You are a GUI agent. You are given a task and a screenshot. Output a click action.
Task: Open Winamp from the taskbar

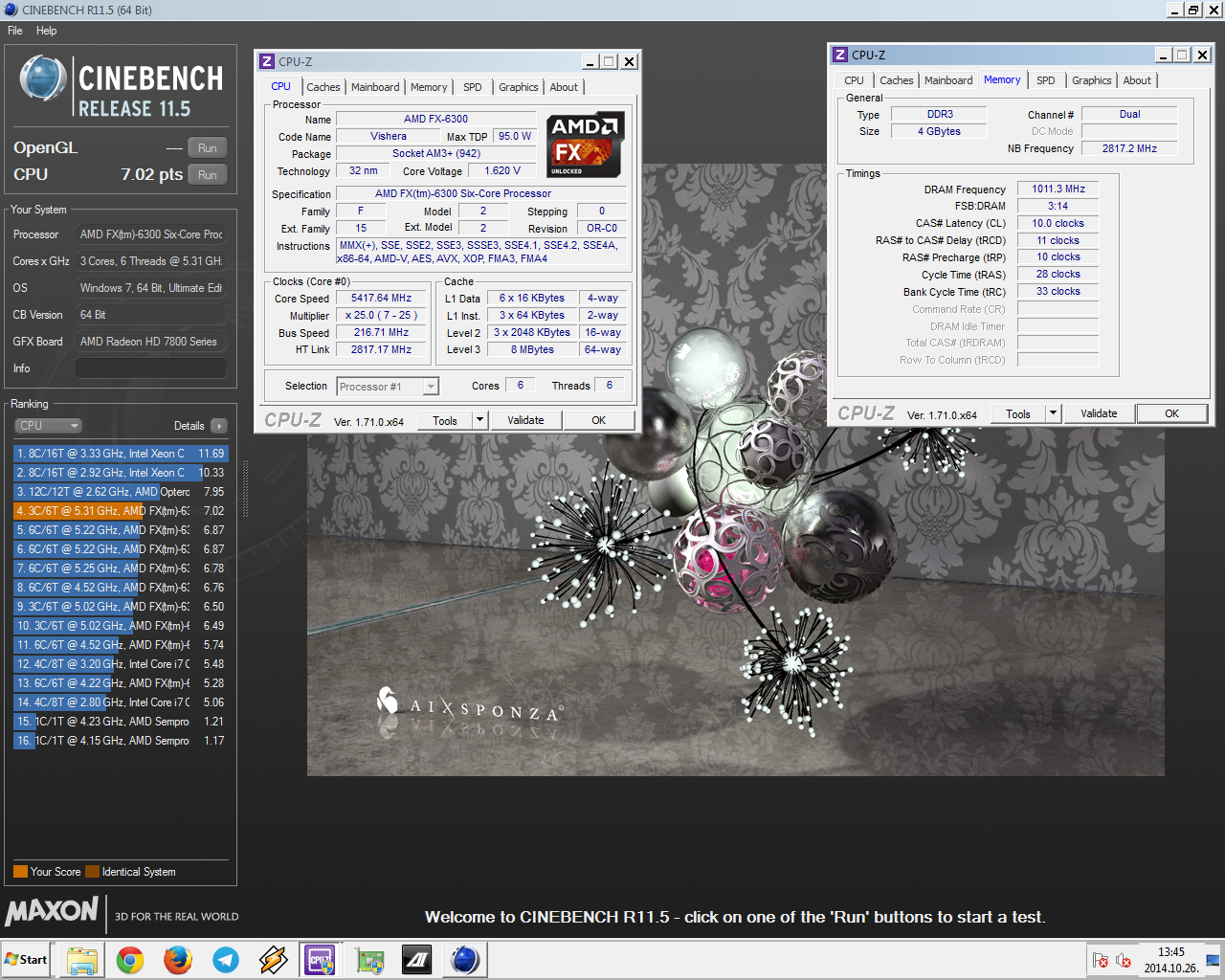point(274,959)
